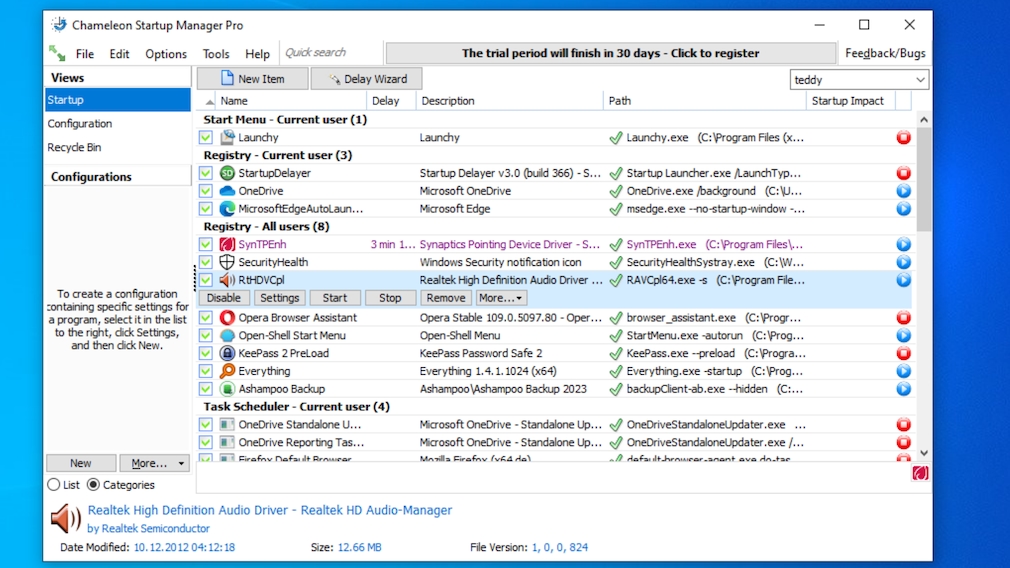
Task: Click the Launchy program icon in list
Action: pyautogui.click(x=227, y=137)
